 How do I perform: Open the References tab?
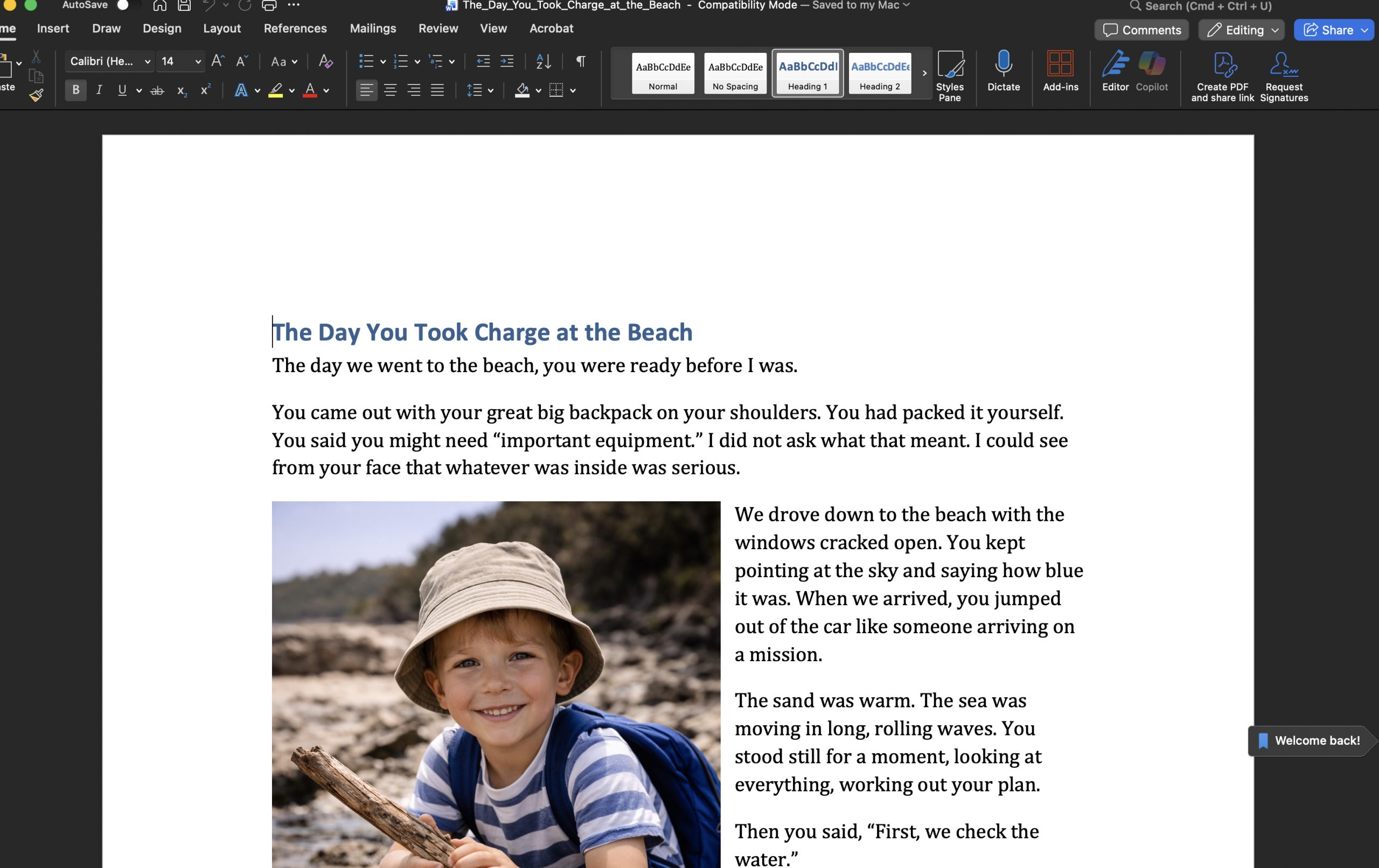pyautogui.click(x=295, y=28)
